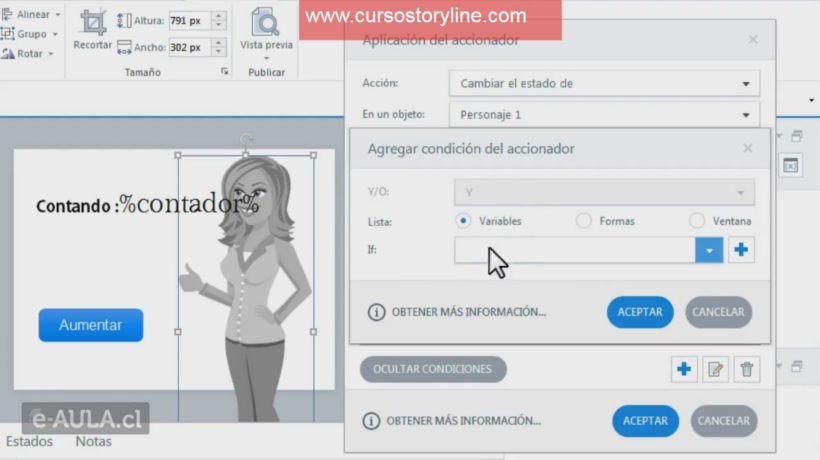Click the Altura height input field
The image size is (820, 460).
190,21
